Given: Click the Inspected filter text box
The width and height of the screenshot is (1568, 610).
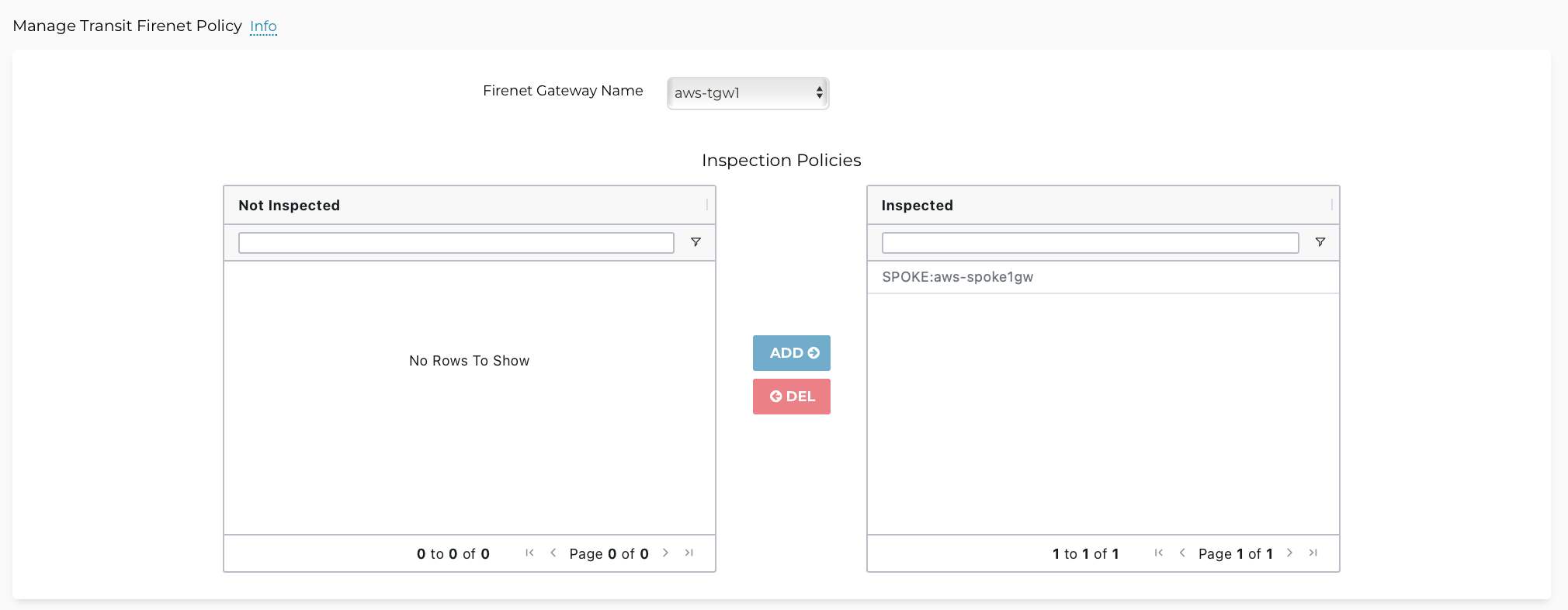Looking at the screenshot, I should point(1090,243).
